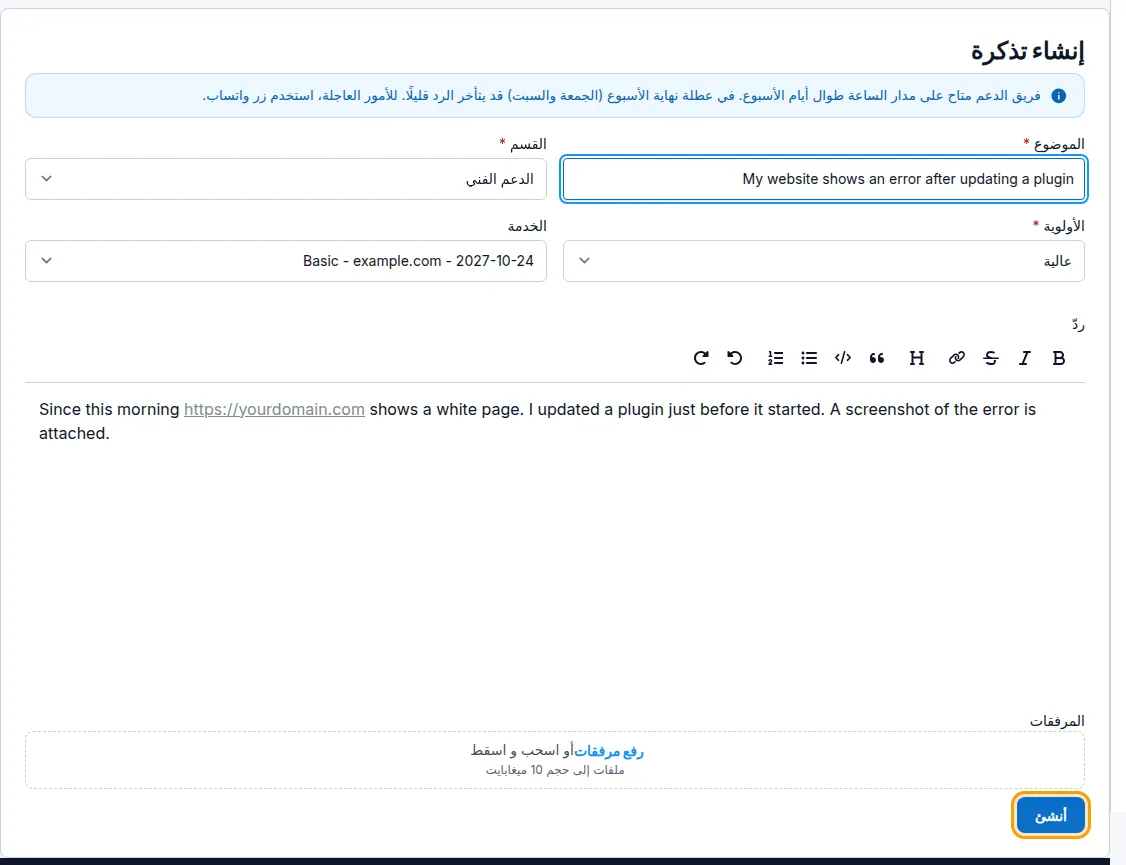Screen dimensions: 1126x865
Task: Open the الخدمة service dropdown
Action: pyautogui.click(x=286, y=261)
